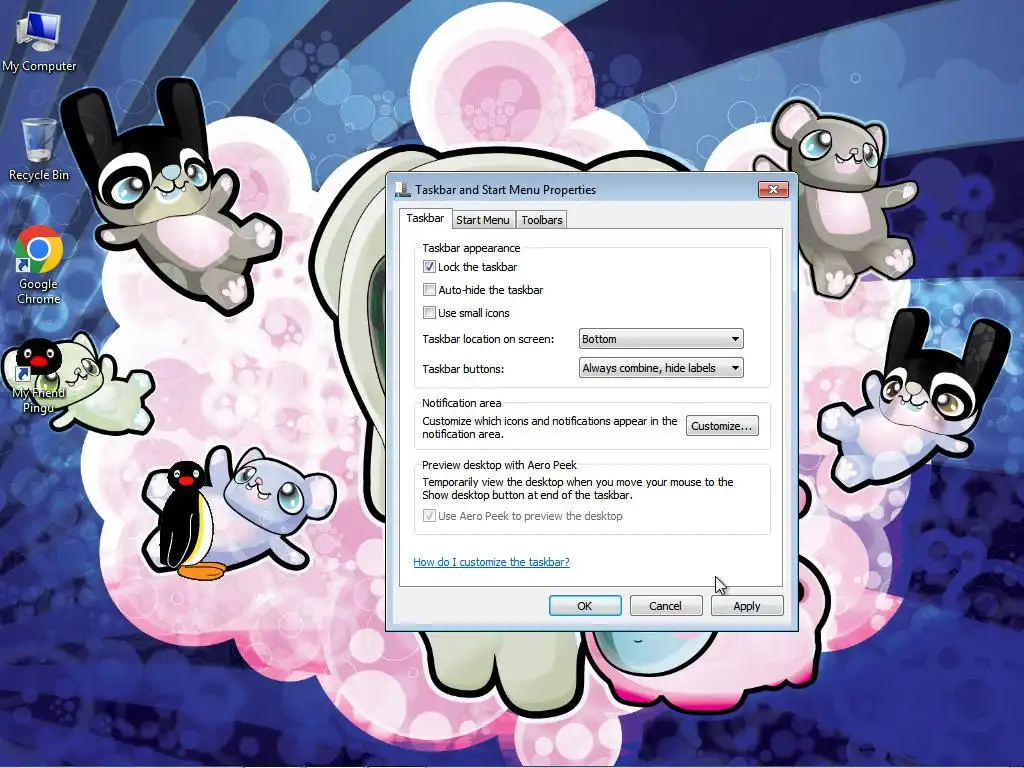The height and width of the screenshot is (768, 1024).
Task: Select the Google Chrome desktop shortcut
Action: pos(39,266)
